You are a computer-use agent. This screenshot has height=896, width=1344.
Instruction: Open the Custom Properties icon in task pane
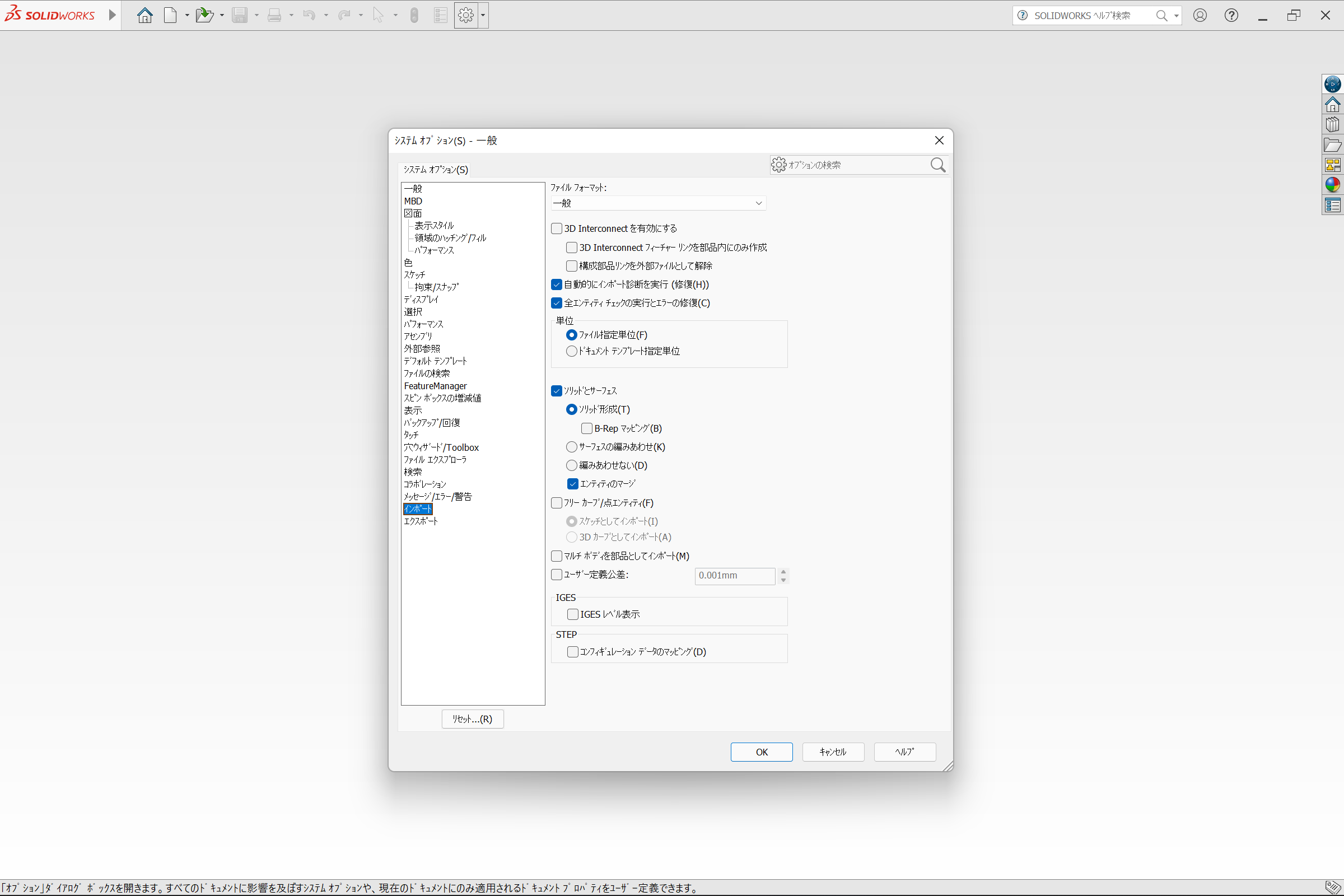1333,205
